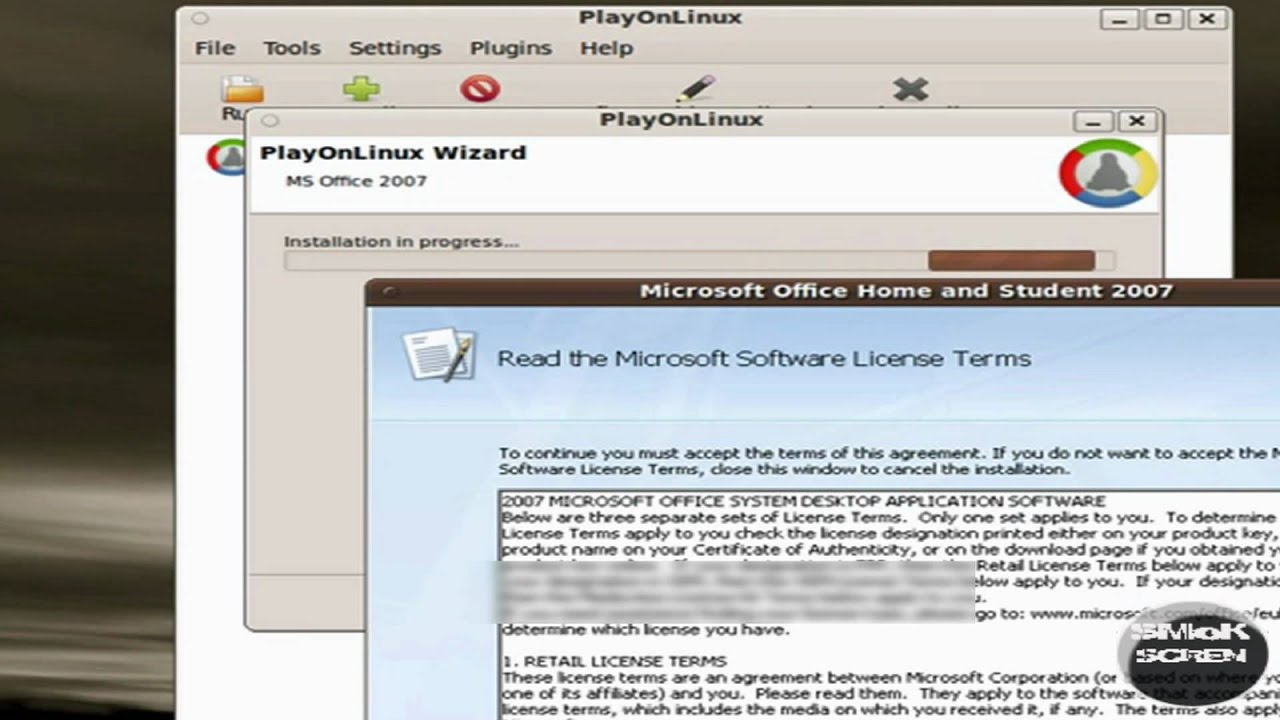Image resolution: width=1280 pixels, height=720 pixels.
Task: Click the pencil Configure toolbar icon
Action: (x=695, y=88)
